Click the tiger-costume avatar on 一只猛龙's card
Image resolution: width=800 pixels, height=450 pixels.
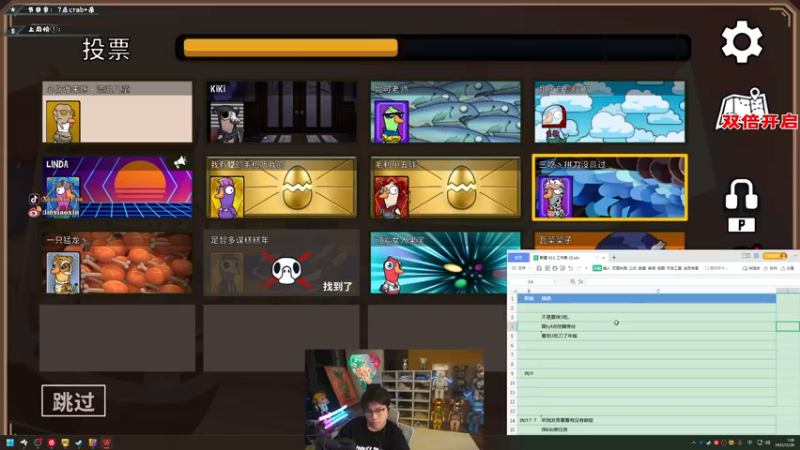pyautogui.click(x=63, y=272)
